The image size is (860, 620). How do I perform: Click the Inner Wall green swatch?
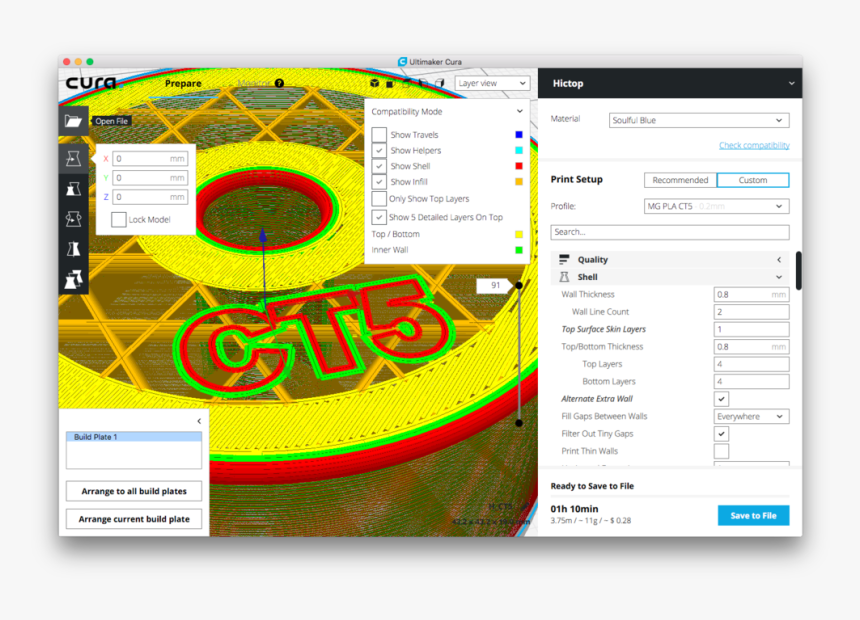pyautogui.click(x=519, y=250)
